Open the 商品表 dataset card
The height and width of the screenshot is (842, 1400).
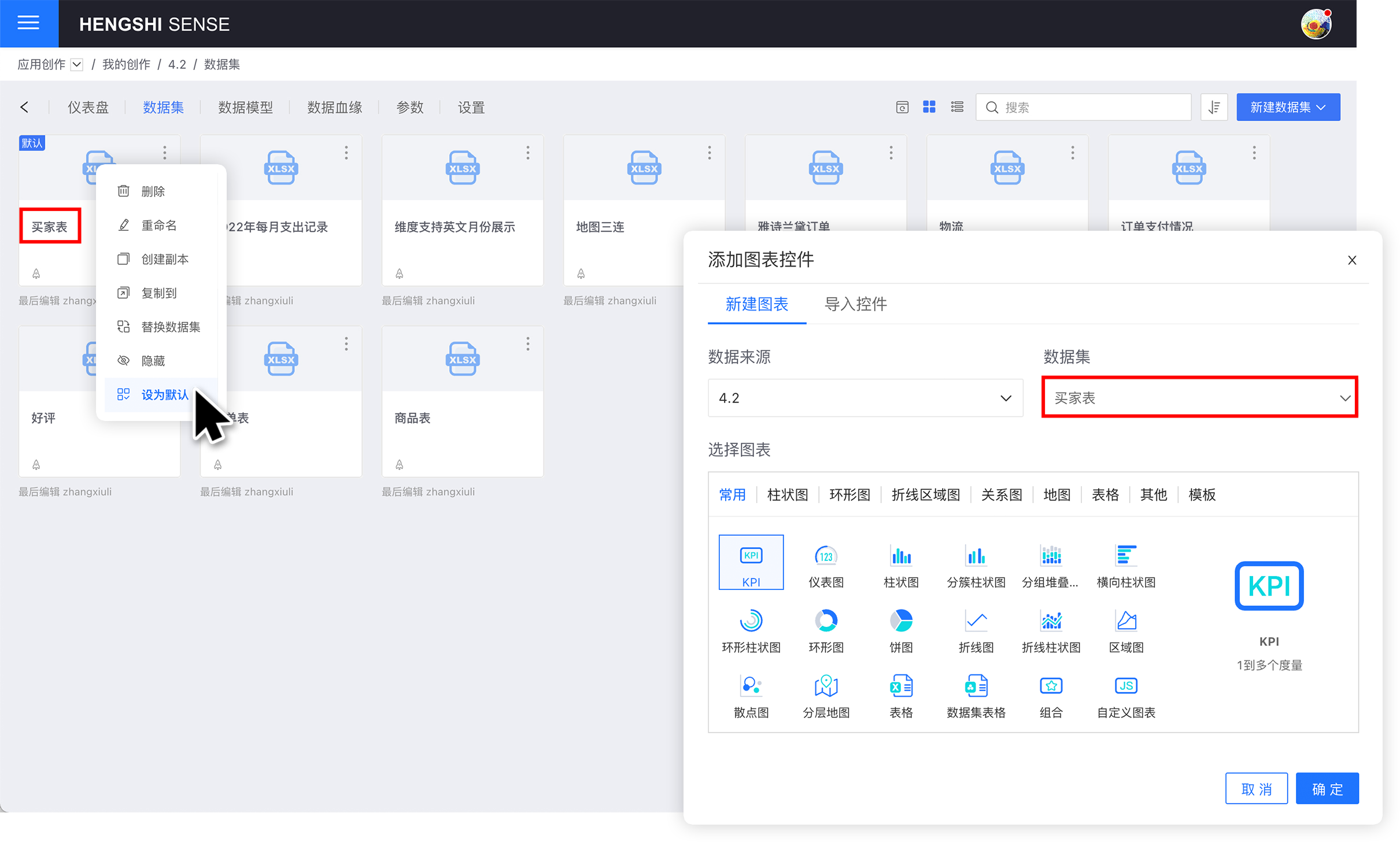click(462, 401)
